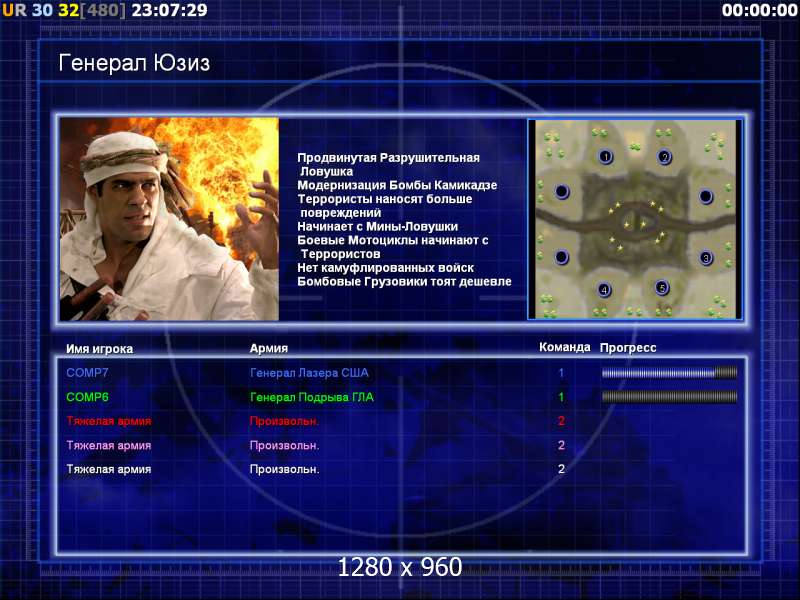Select the white "Тяжелая армия" player name
Screen dimensions: 800x600
click(109, 469)
